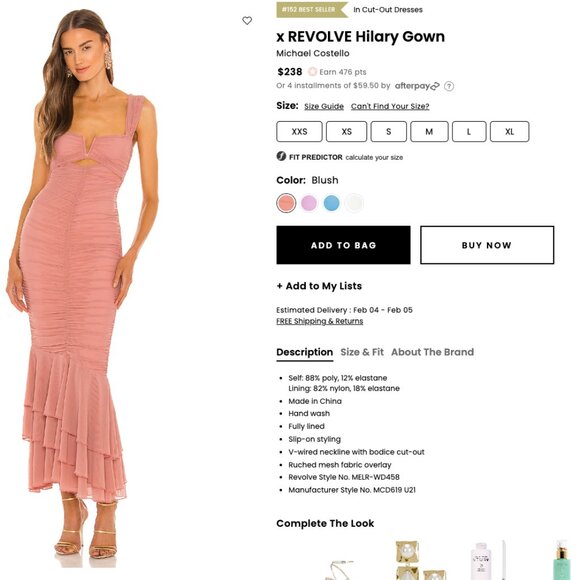Open the Size Guide link

coord(324,107)
